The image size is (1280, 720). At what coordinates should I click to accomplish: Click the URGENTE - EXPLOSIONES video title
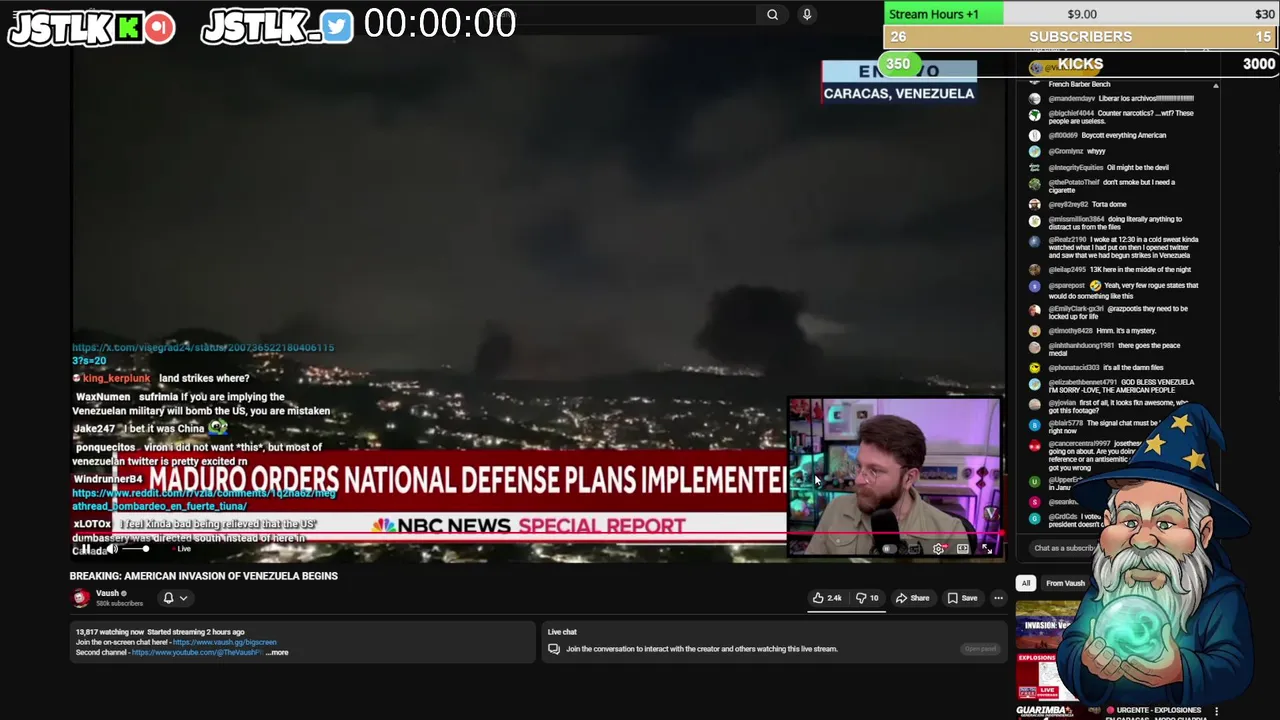[1156, 711]
